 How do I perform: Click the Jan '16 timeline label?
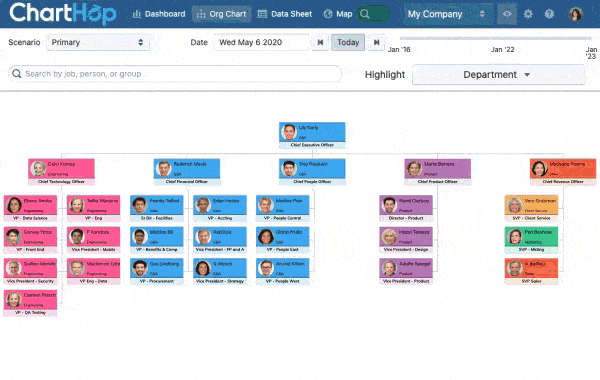[399, 49]
